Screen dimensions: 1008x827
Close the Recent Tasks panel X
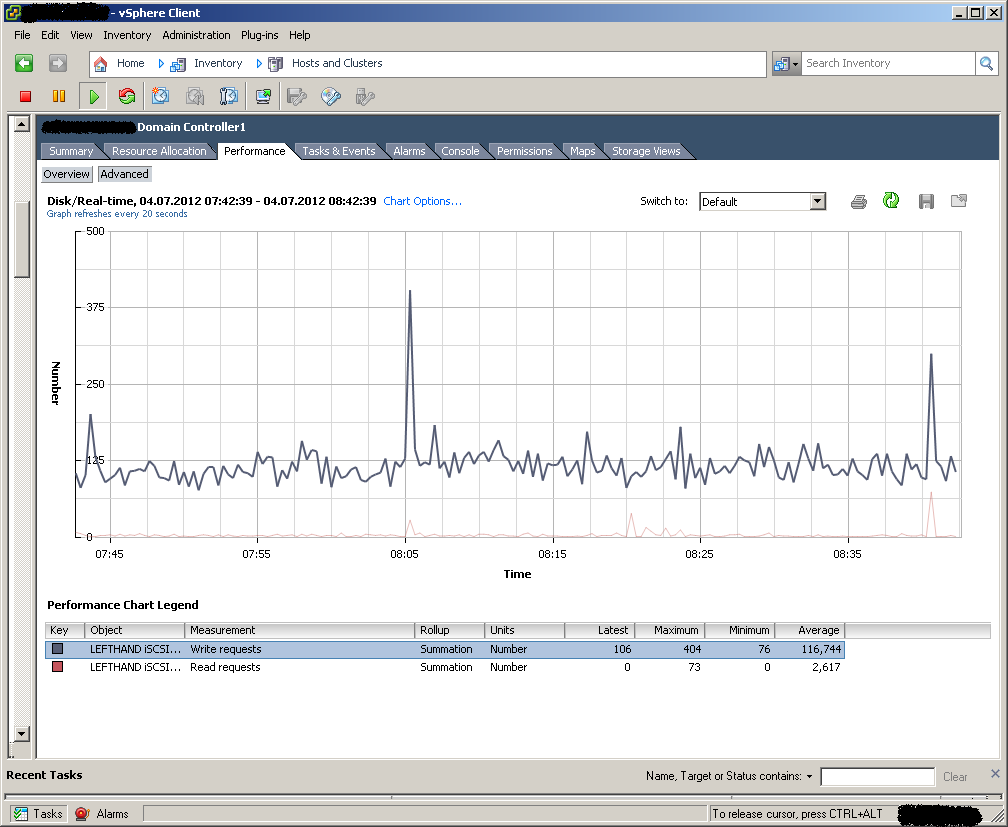click(995, 774)
